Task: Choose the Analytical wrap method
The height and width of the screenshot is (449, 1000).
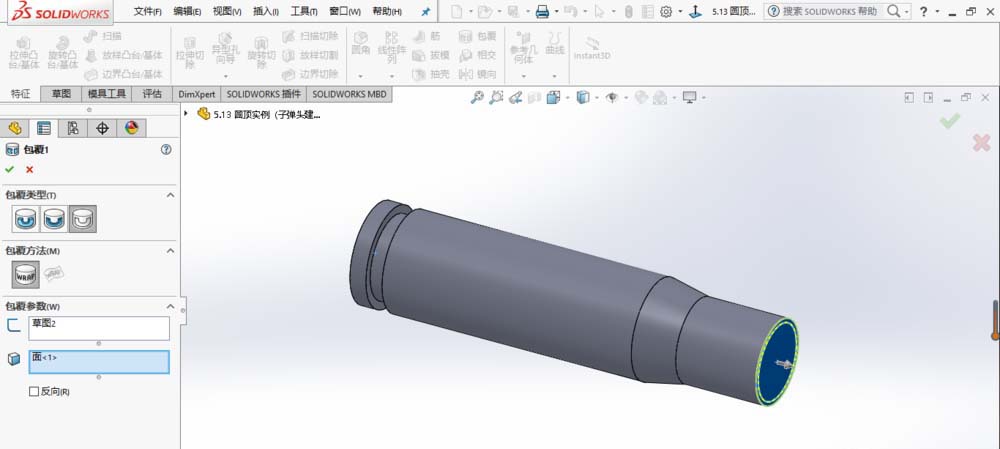Action: pos(26,274)
